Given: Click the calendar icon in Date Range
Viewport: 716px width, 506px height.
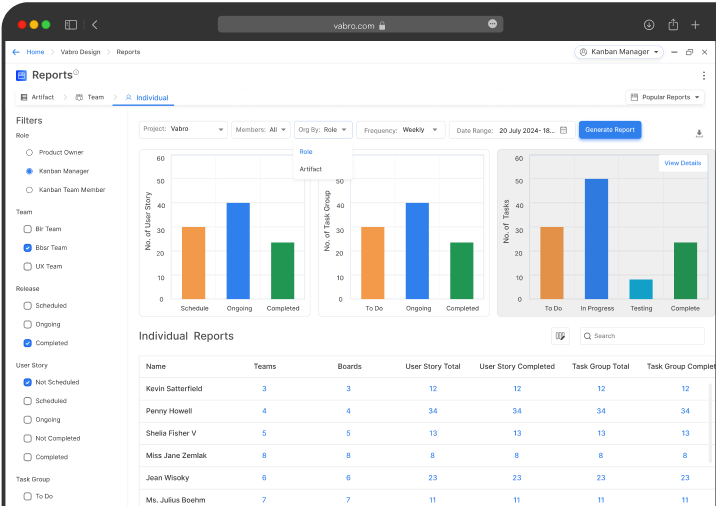Looking at the screenshot, I should pyautogui.click(x=564, y=130).
